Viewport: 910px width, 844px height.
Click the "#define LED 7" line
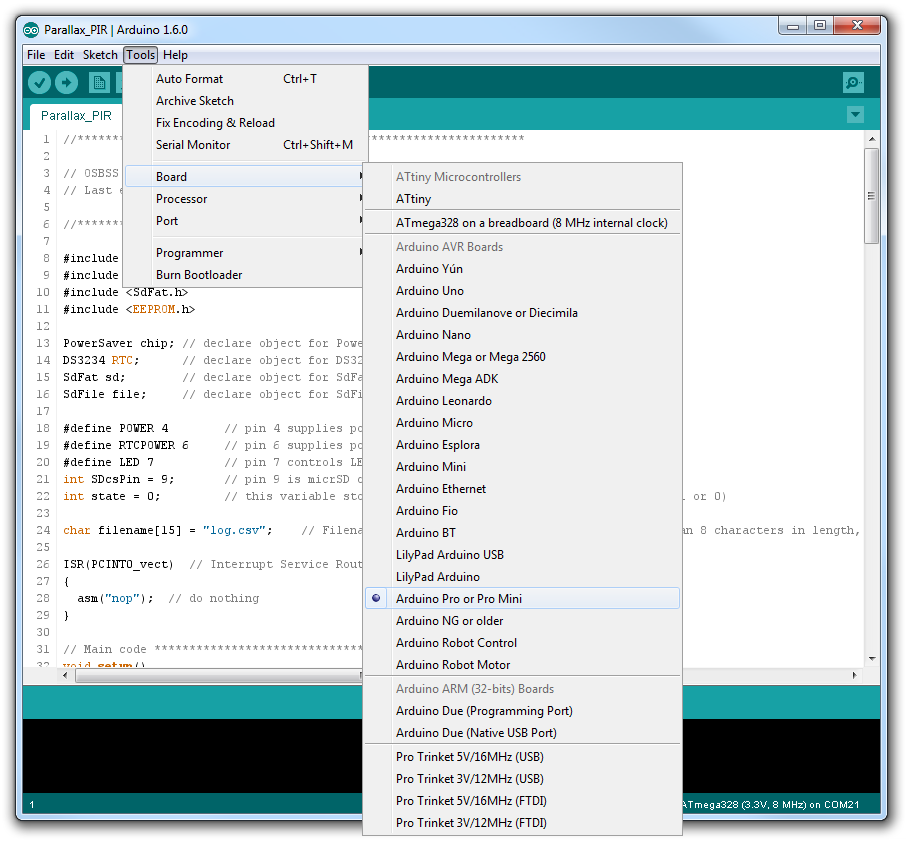[109, 462]
